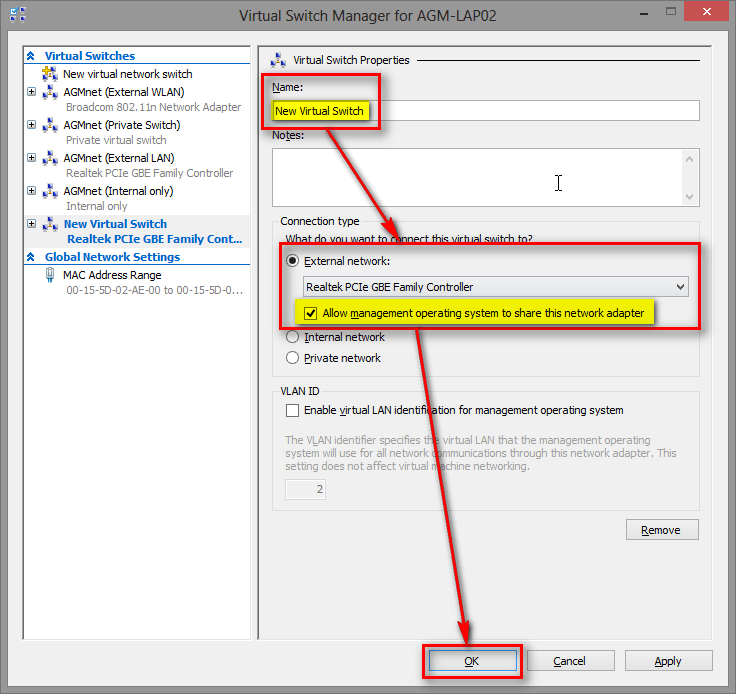Uncheck Allow management operating system sharing
The image size is (736, 694).
[x=311, y=313]
